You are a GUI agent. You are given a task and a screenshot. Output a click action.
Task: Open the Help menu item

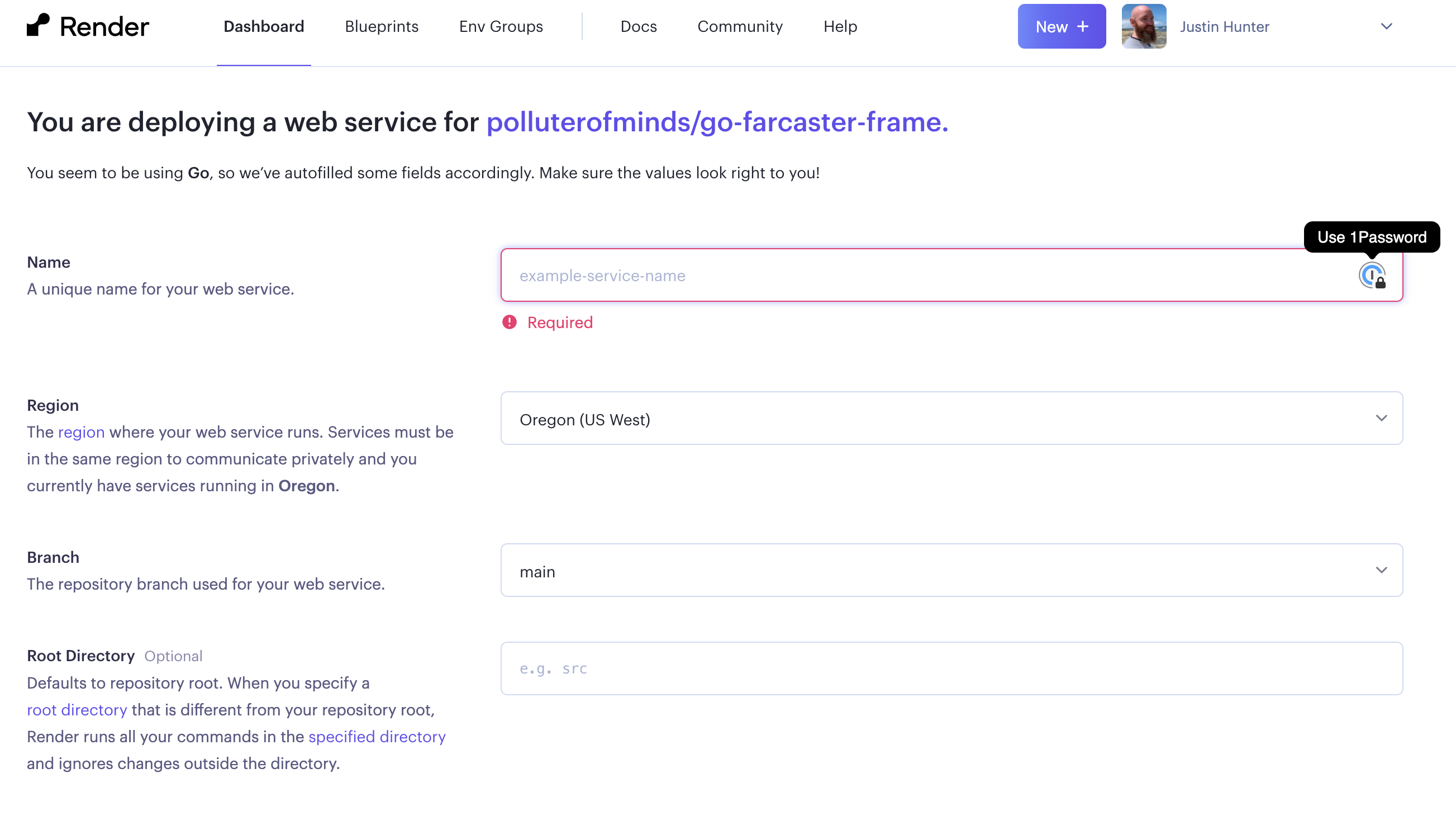click(x=840, y=26)
